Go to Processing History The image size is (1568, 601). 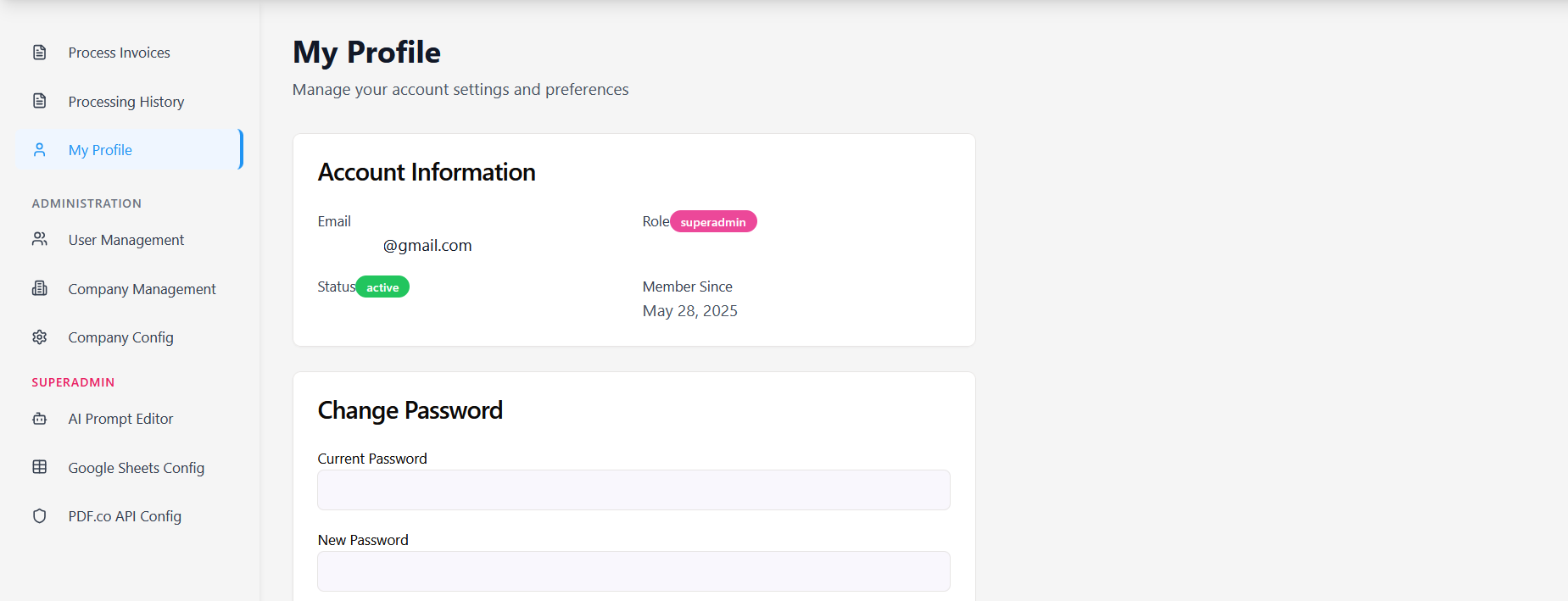pos(126,102)
